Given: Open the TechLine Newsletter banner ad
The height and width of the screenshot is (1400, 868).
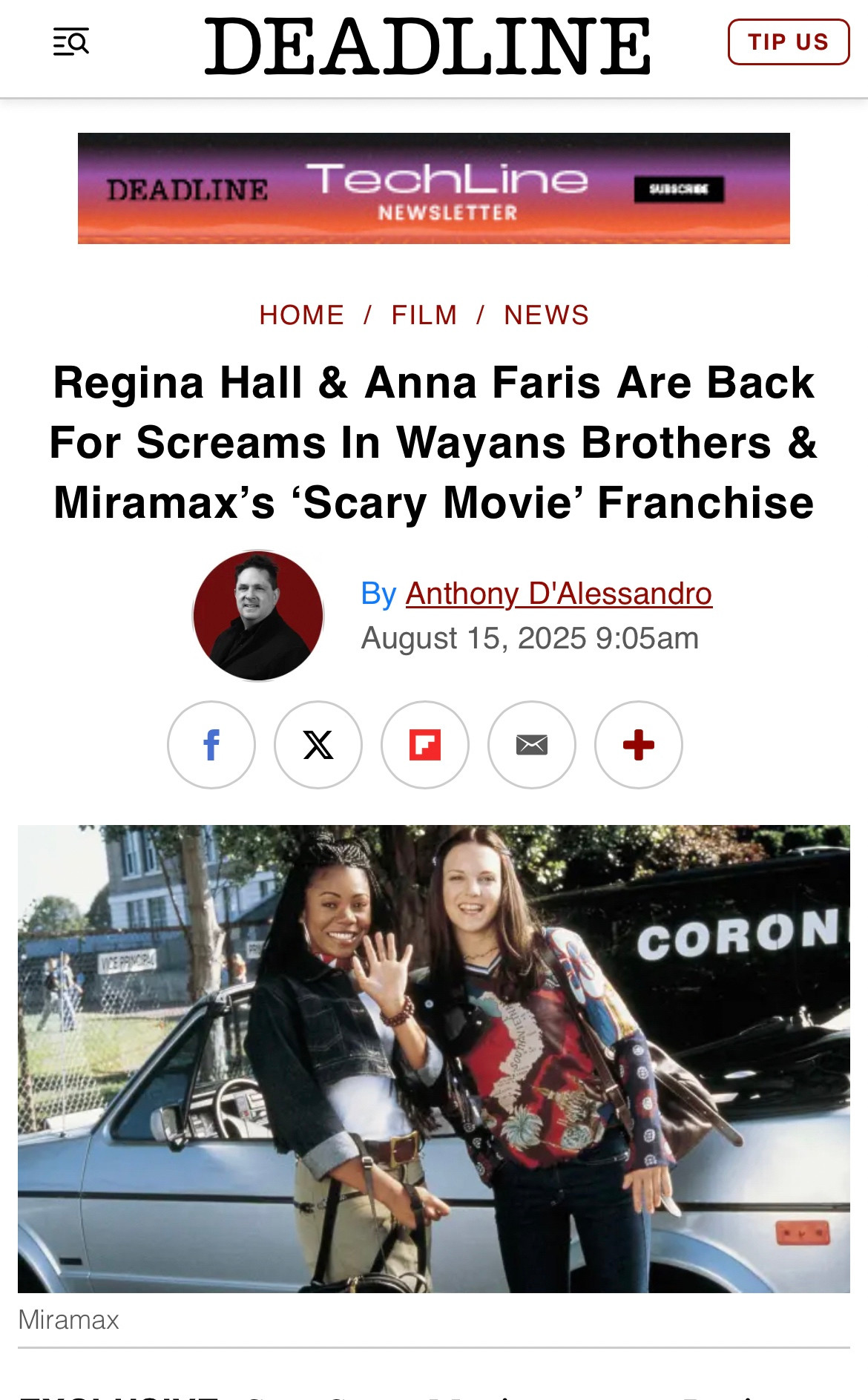Looking at the screenshot, I should 434,188.
